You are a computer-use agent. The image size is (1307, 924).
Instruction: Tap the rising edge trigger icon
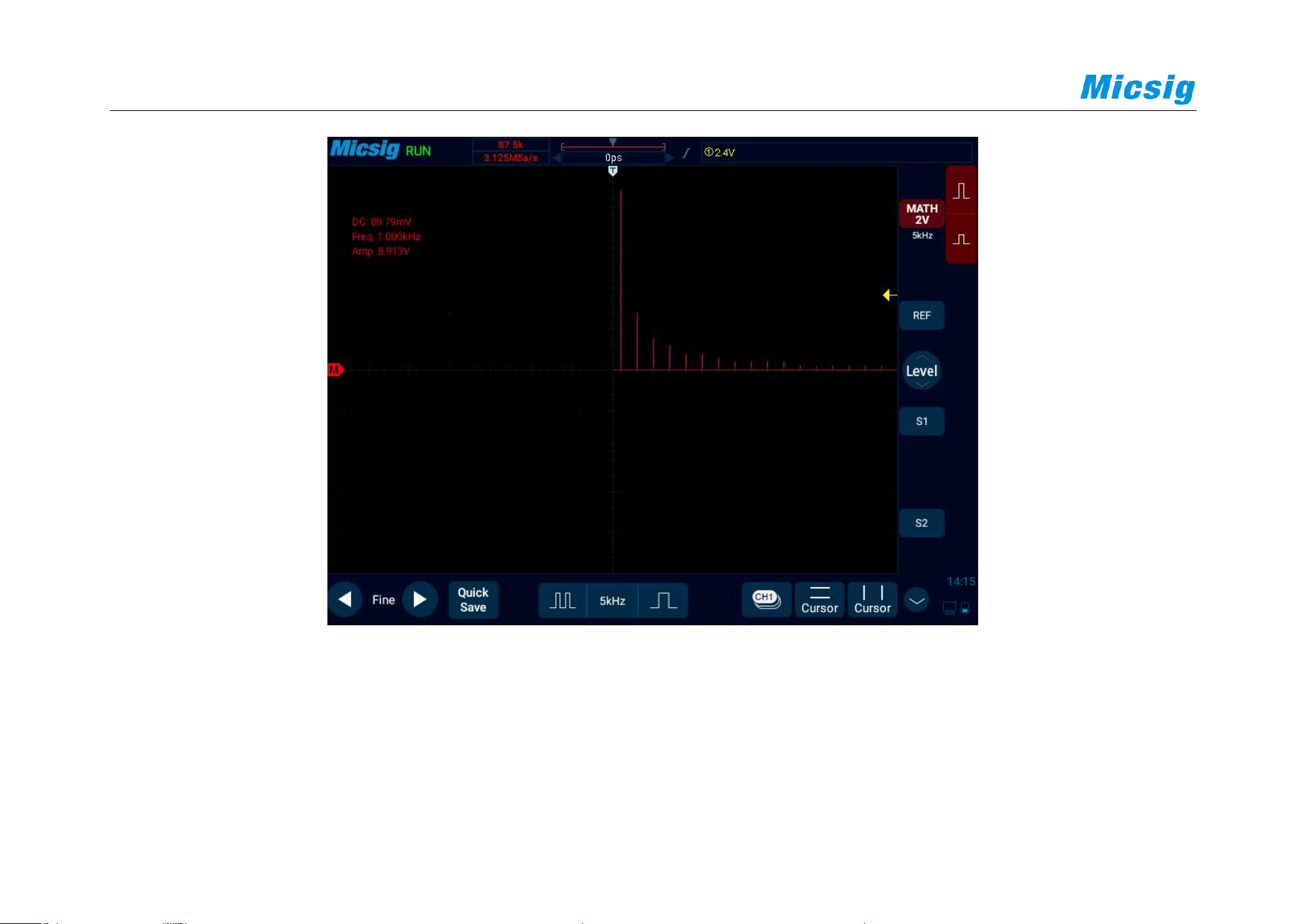point(686,152)
